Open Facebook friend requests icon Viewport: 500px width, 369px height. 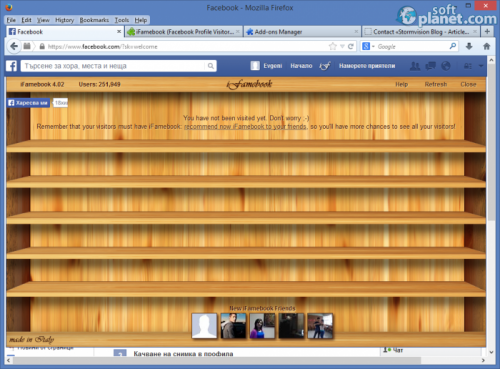(x=415, y=66)
